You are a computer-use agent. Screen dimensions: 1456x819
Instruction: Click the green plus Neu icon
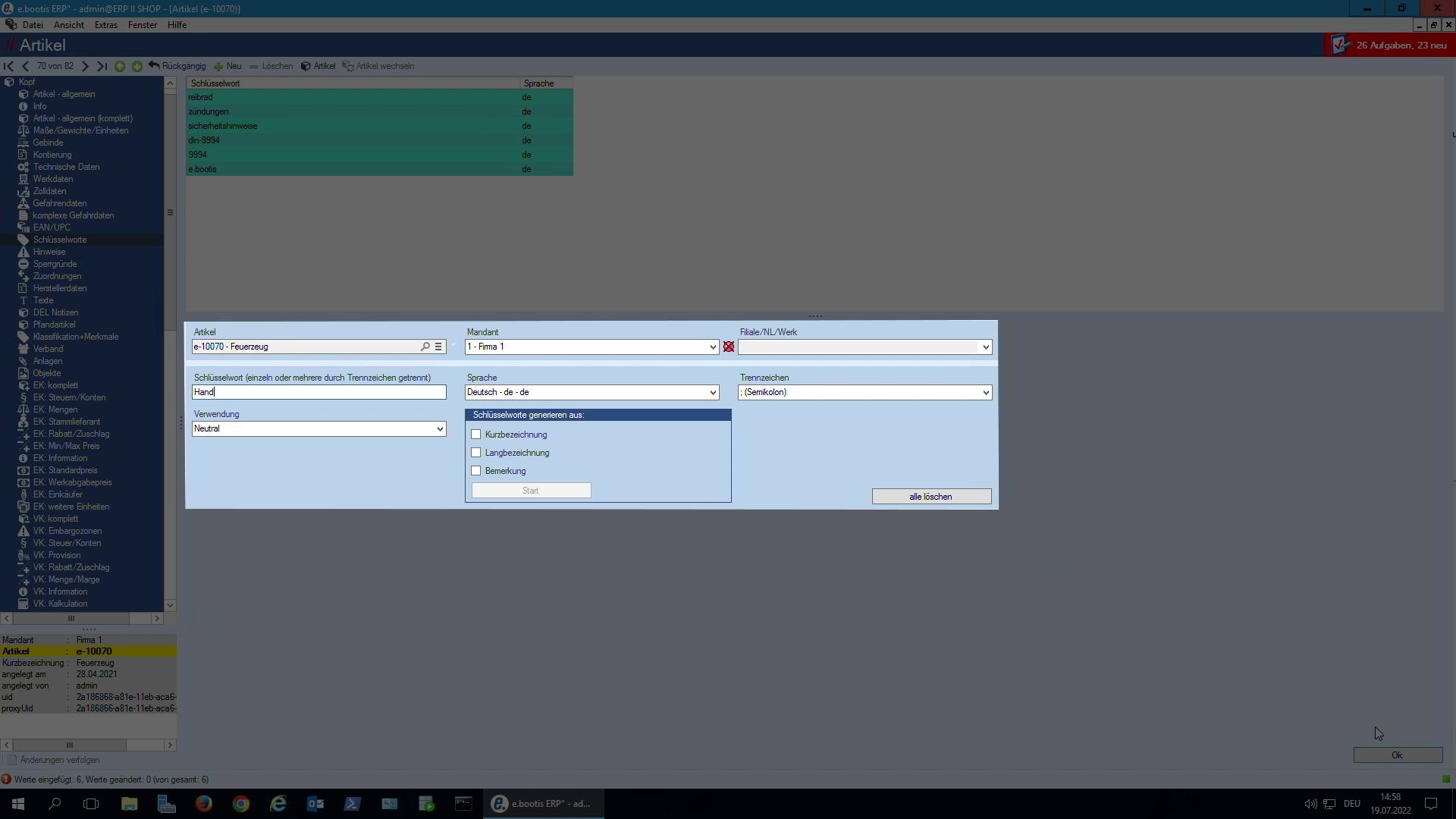[x=218, y=66]
